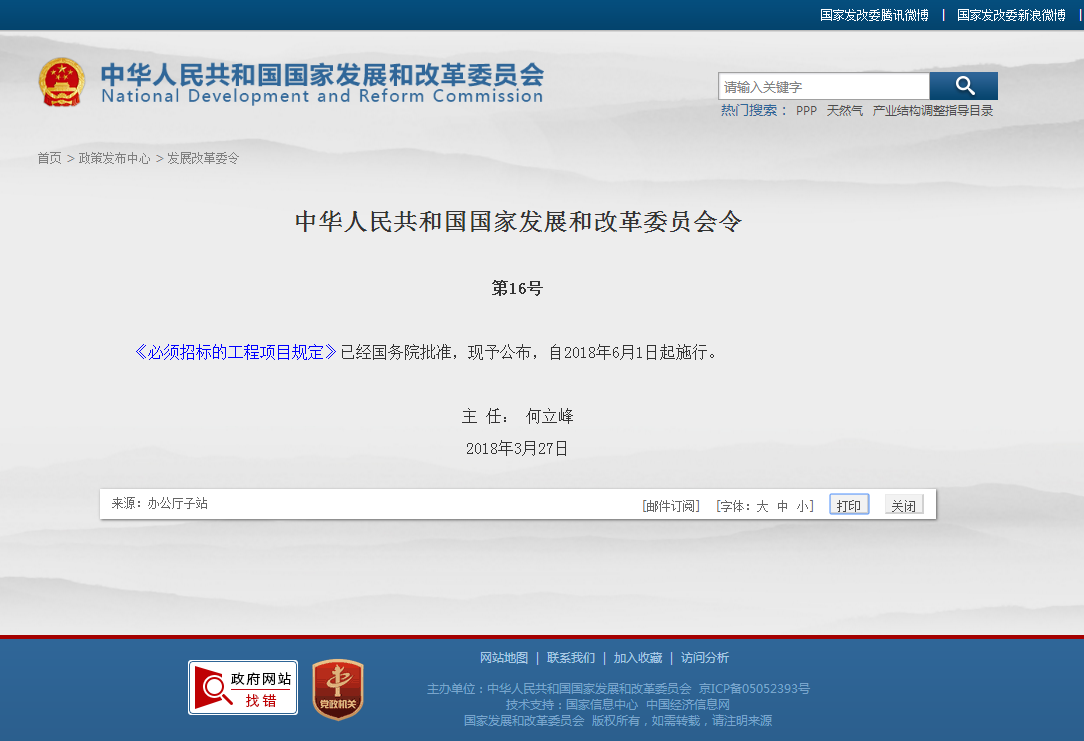Set font size to 小

click(x=803, y=506)
